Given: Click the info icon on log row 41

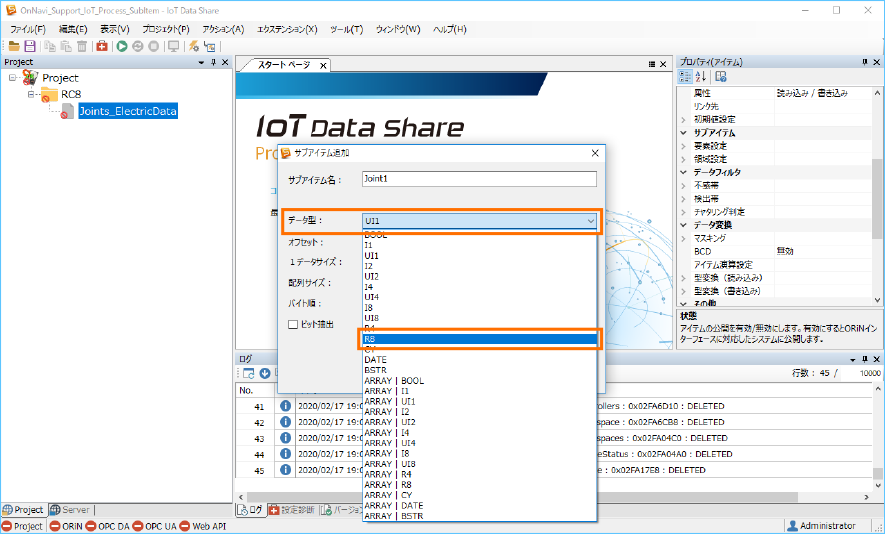Looking at the screenshot, I should [x=285, y=406].
